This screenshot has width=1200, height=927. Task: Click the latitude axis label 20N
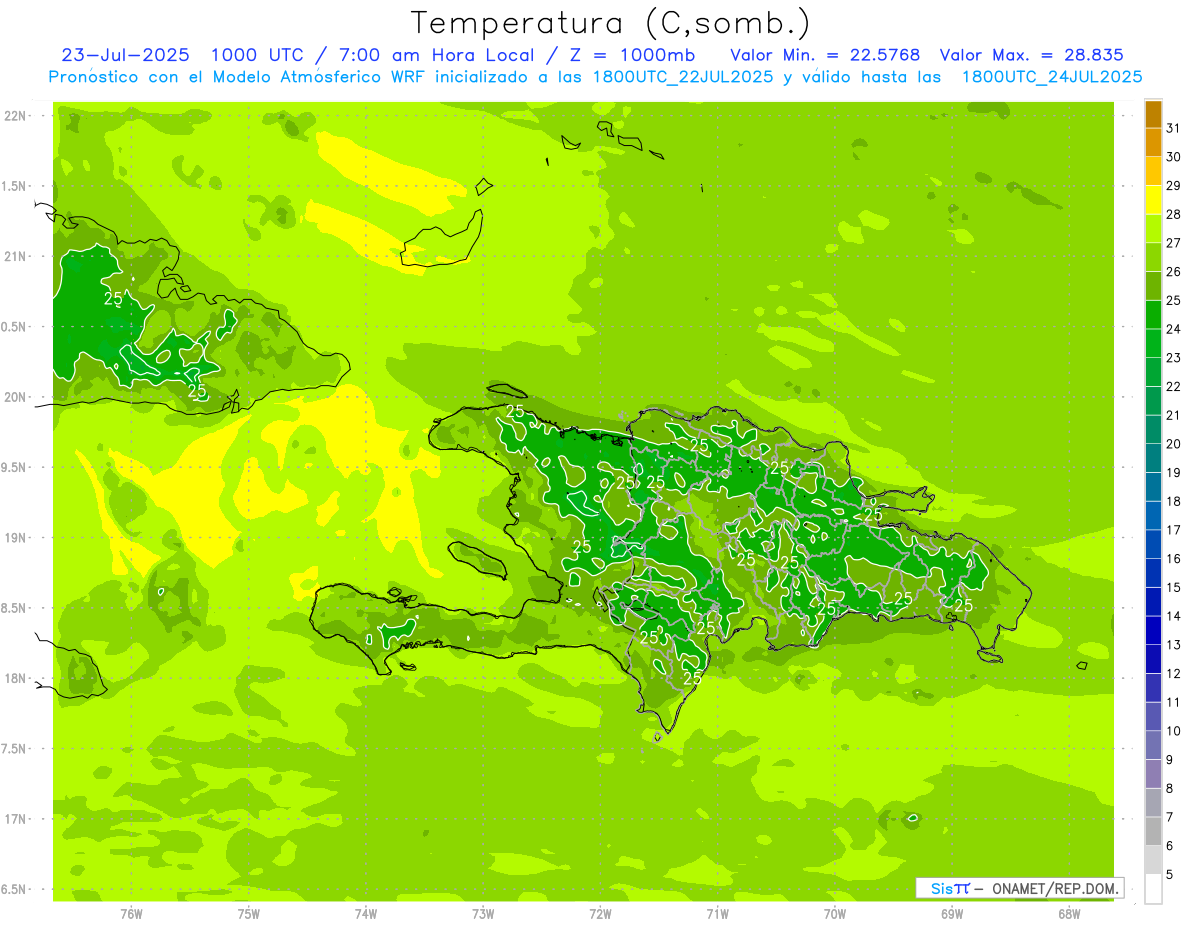(x=17, y=397)
